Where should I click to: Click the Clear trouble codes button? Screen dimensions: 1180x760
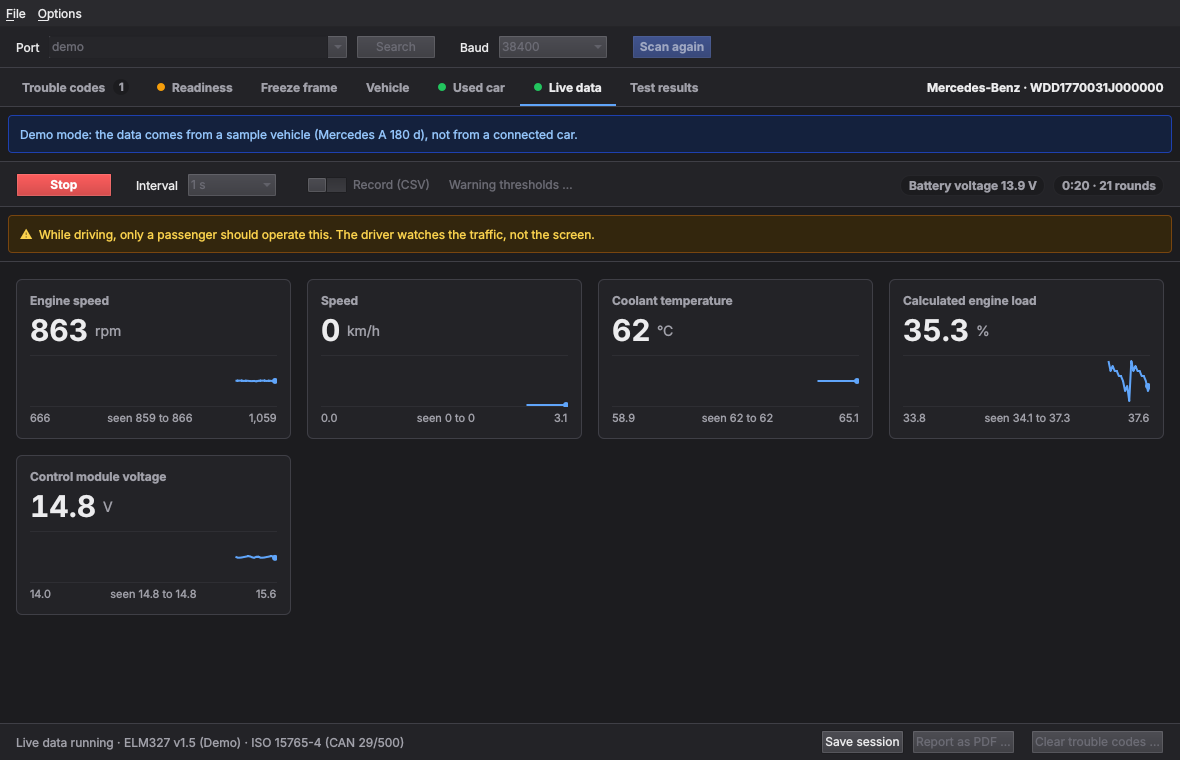point(1097,742)
